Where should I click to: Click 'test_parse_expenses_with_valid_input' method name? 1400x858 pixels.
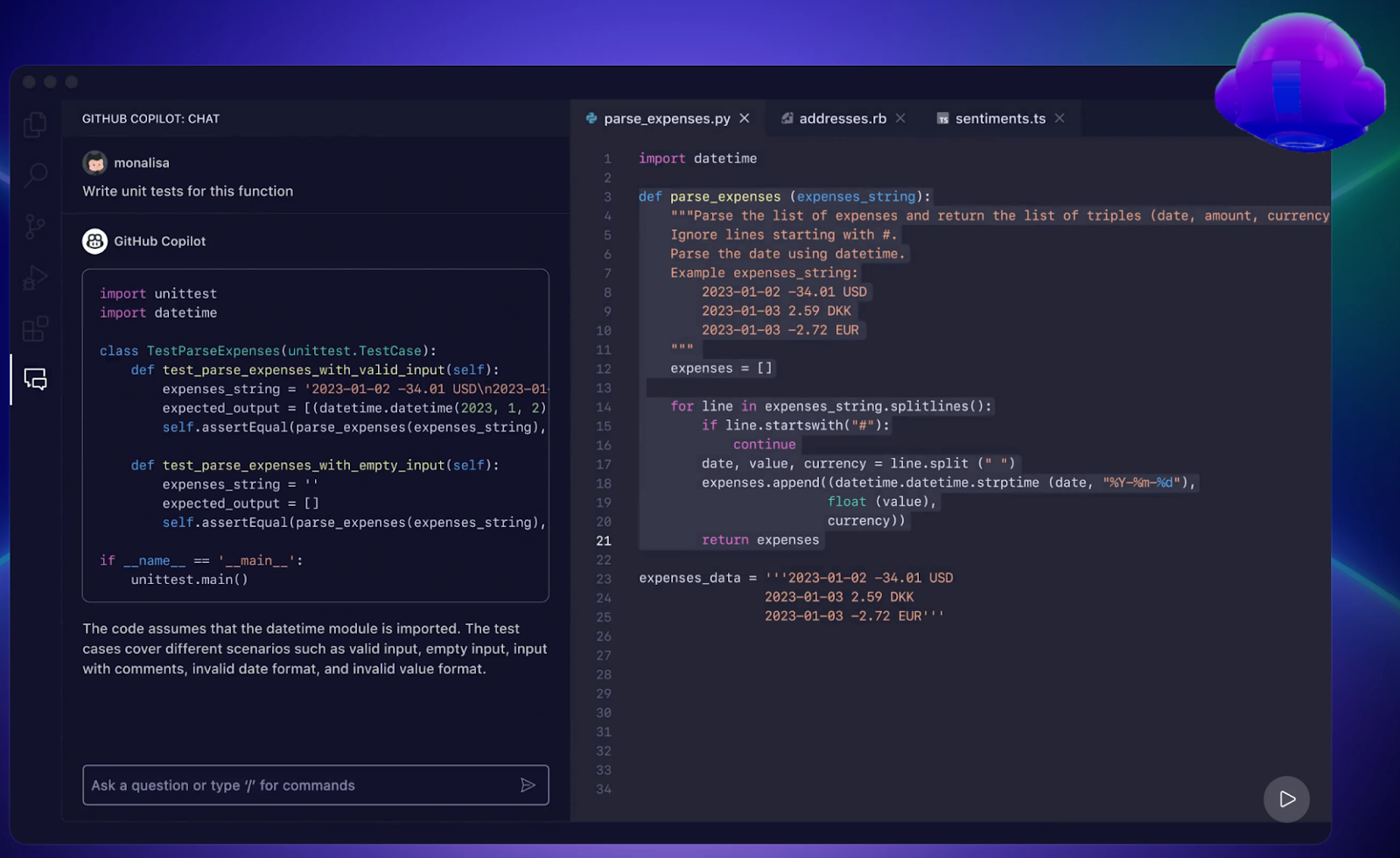coord(304,369)
